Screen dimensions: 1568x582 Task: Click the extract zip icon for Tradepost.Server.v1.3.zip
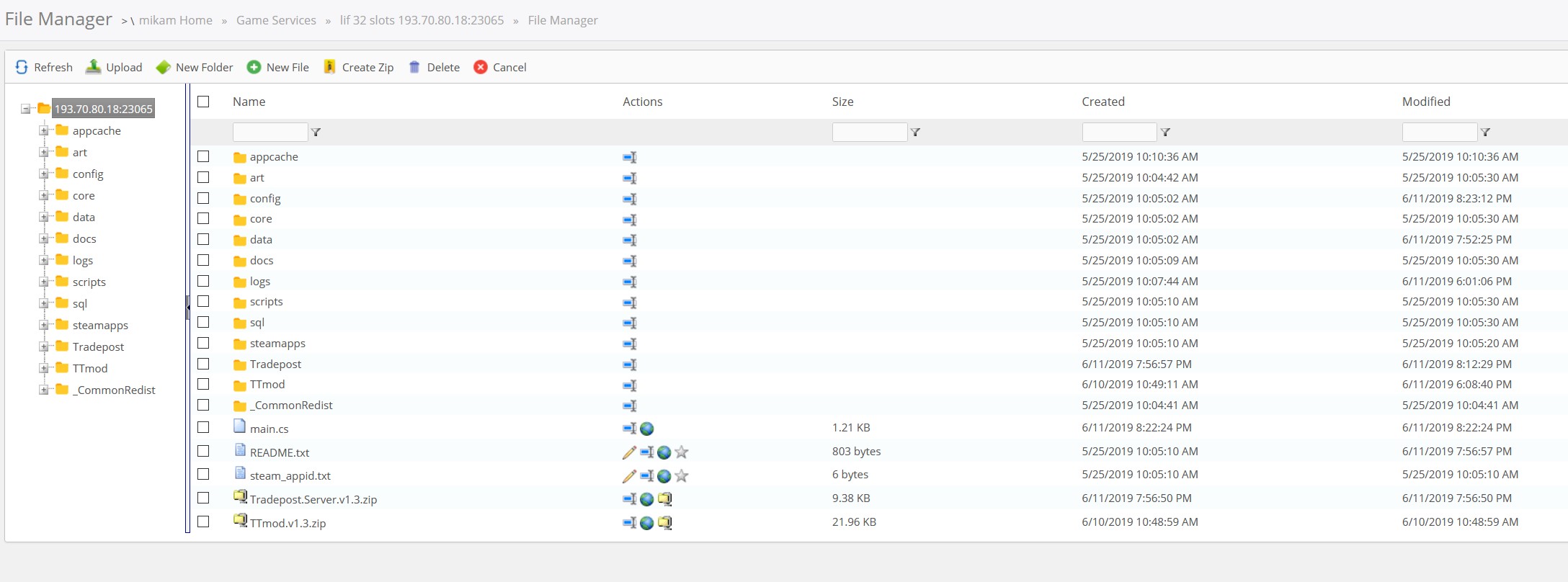click(x=664, y=499)
